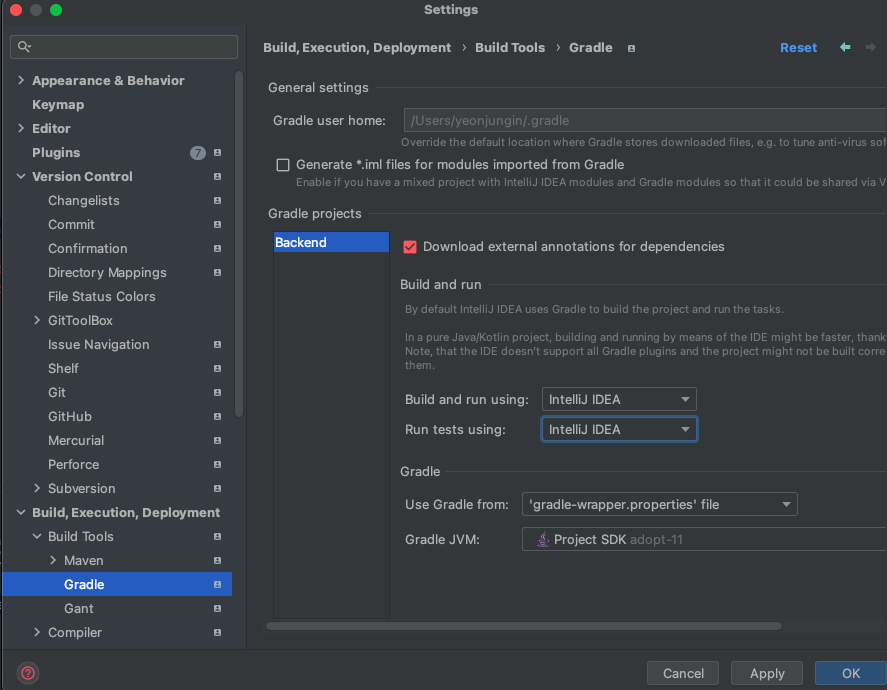Click the Plugins update count badge 7

point(197,153)
